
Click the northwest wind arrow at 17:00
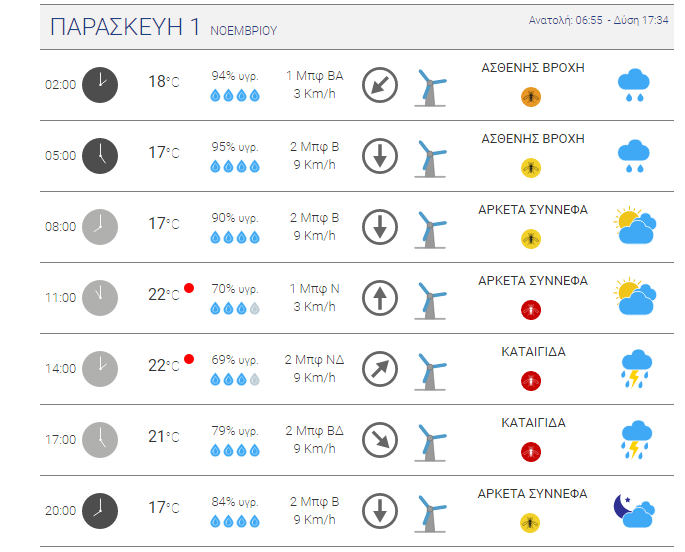pyautogui.click(x=380, y=440)
